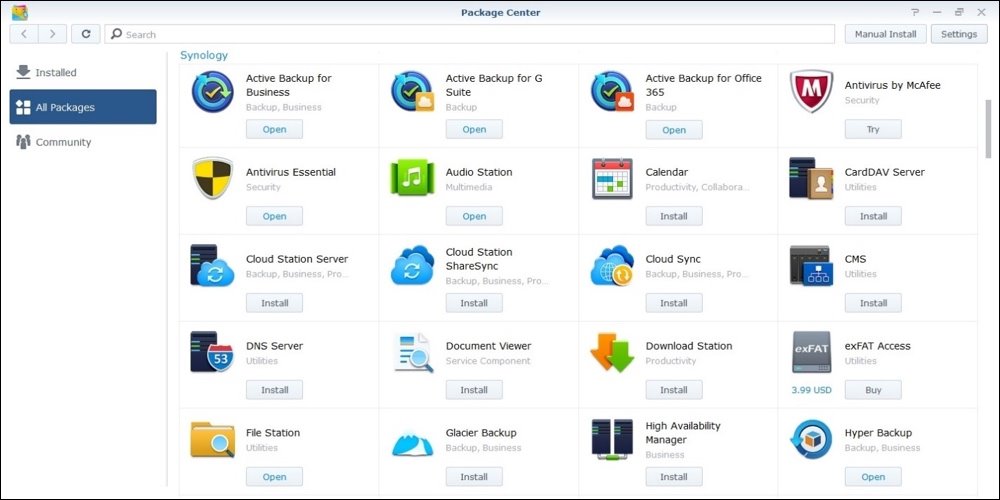
Task: Install the CardDAV Server package
Action: coord(873,216)
